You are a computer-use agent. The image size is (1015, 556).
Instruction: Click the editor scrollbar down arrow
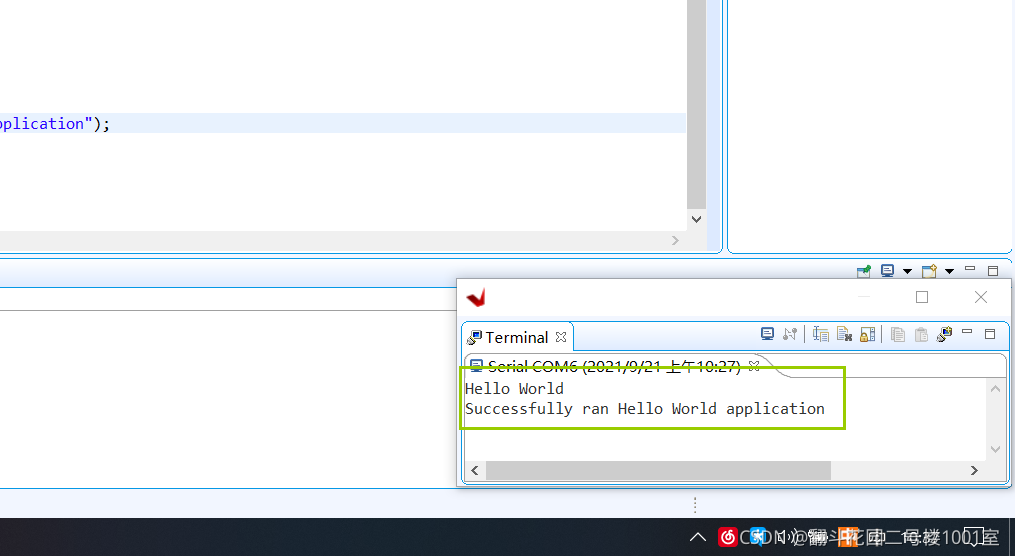(x=697, y=219)
